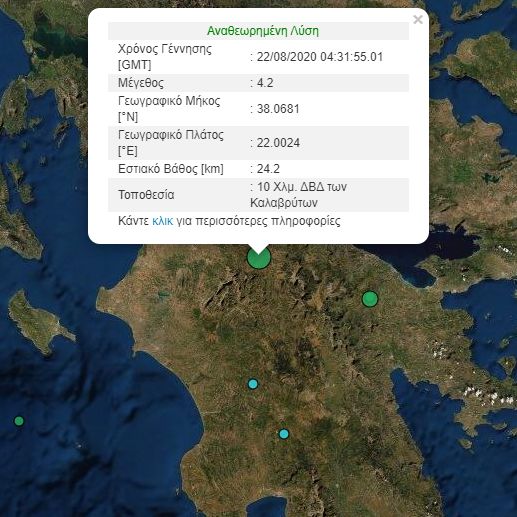Click the focal depth value 24.2
The width and height of the screenshot is (517, 517).
coord(268,169)
